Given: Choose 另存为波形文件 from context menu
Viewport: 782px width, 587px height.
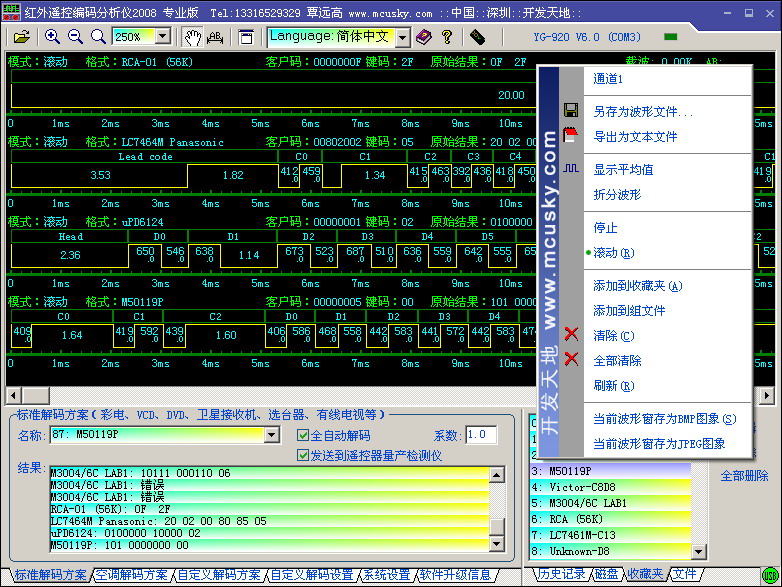Looking at the screenshot, I should pyautogui.click(x=642, y=112).
